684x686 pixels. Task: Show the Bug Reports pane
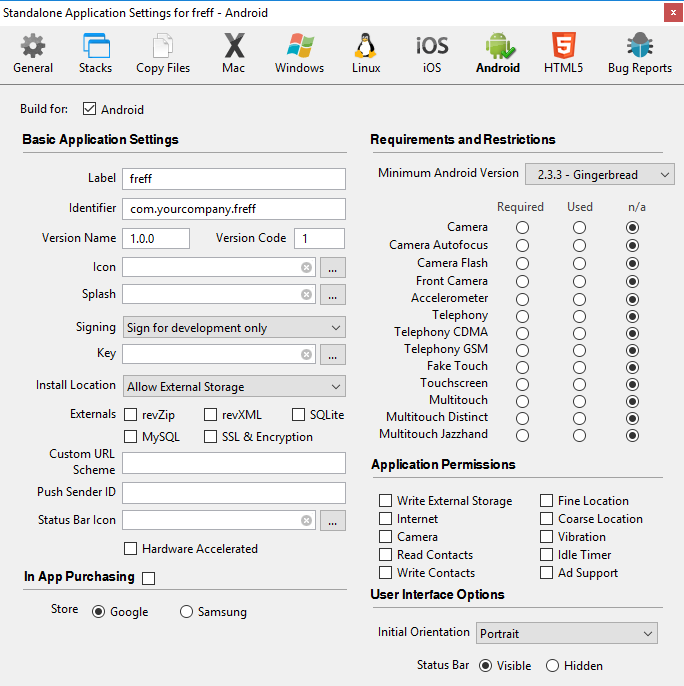click(638, 53)
